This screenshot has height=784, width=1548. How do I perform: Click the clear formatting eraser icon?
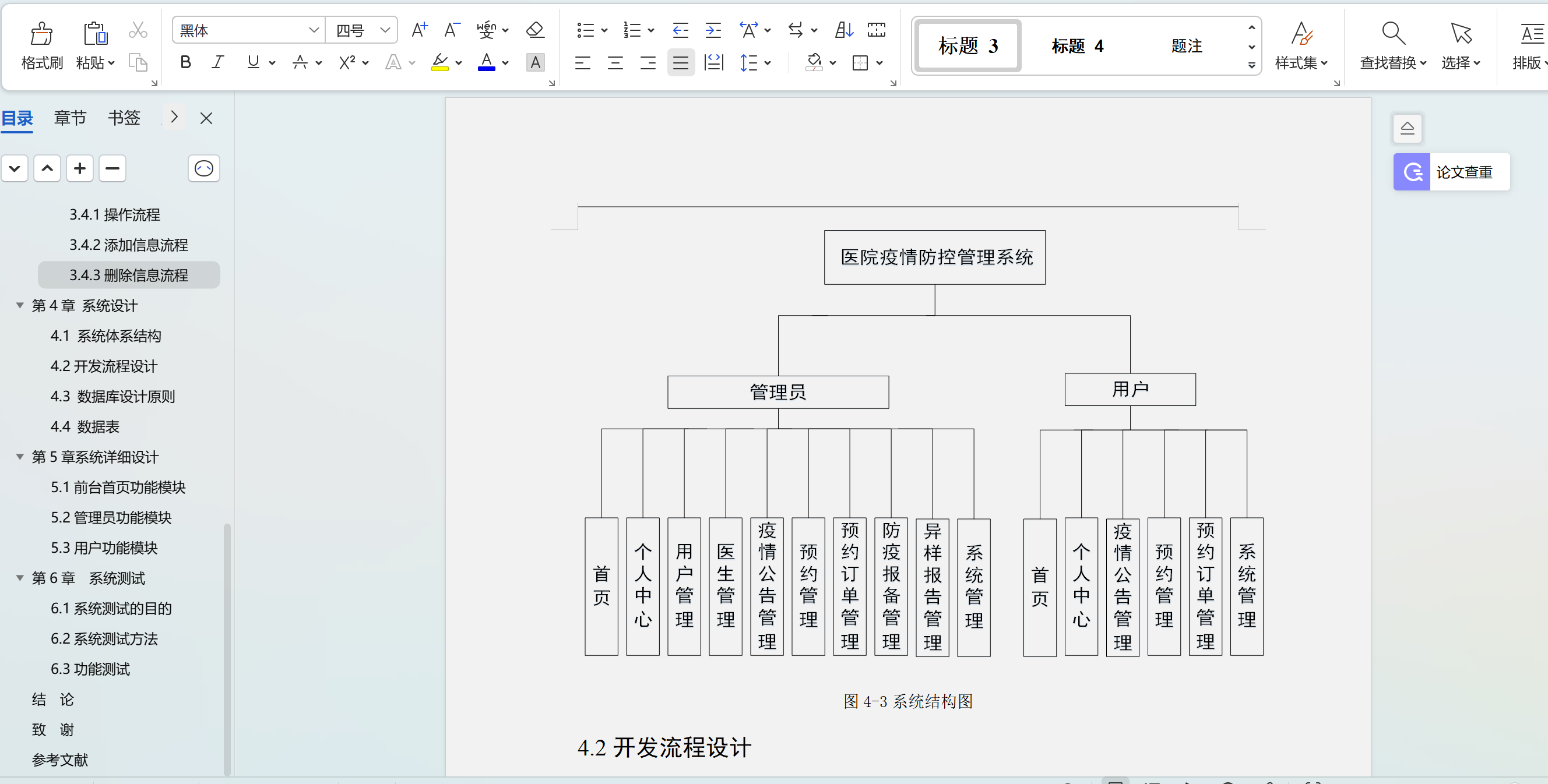[534, 30]
